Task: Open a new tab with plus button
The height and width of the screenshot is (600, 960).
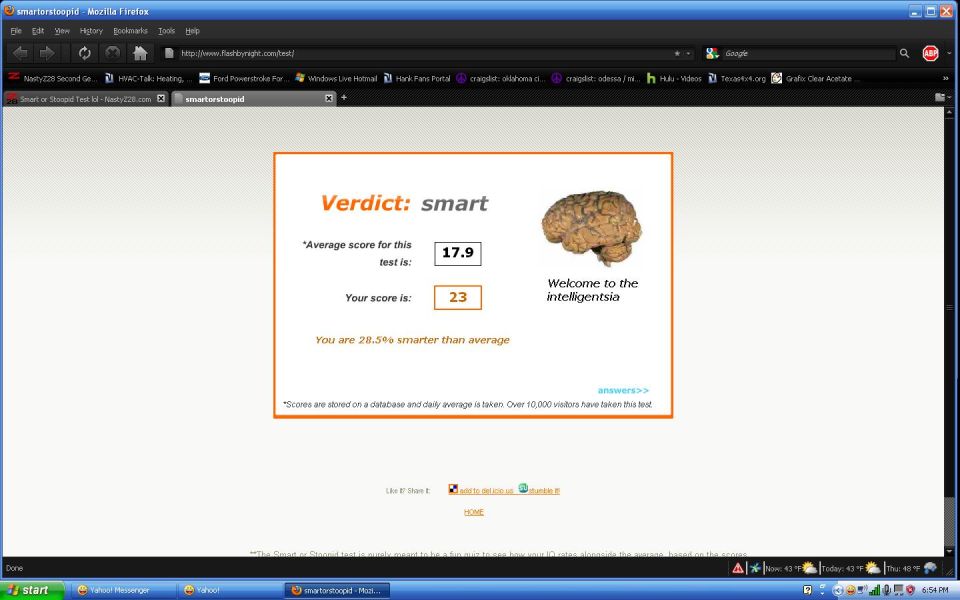Action: 343,97
